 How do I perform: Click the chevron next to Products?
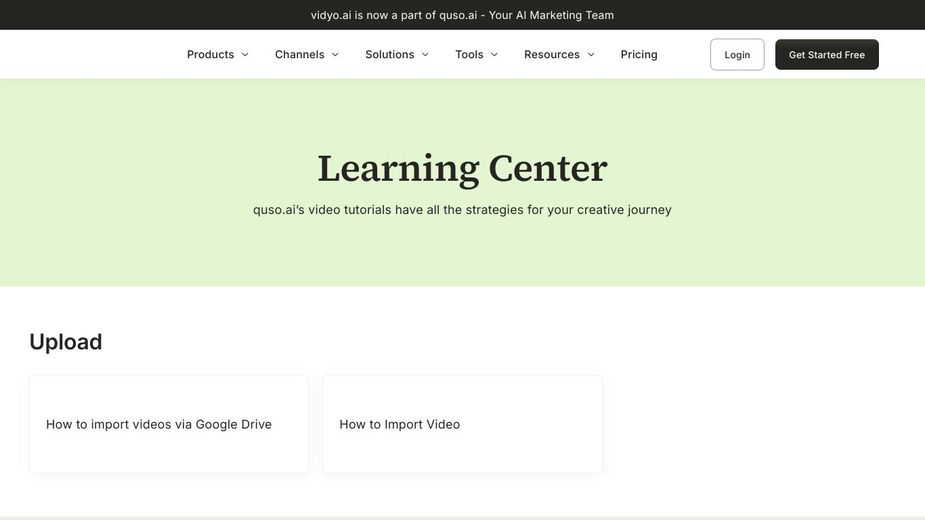245,55
